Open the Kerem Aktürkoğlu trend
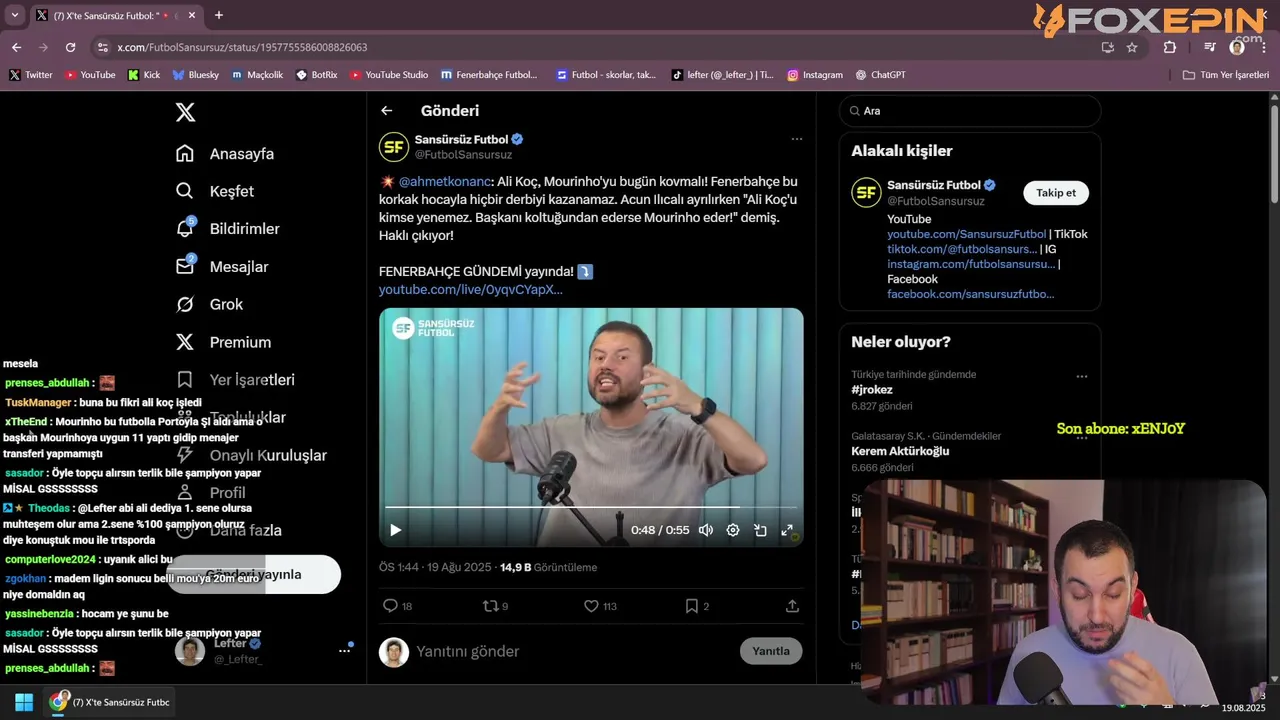1280x720 pixels. [900, 451]
